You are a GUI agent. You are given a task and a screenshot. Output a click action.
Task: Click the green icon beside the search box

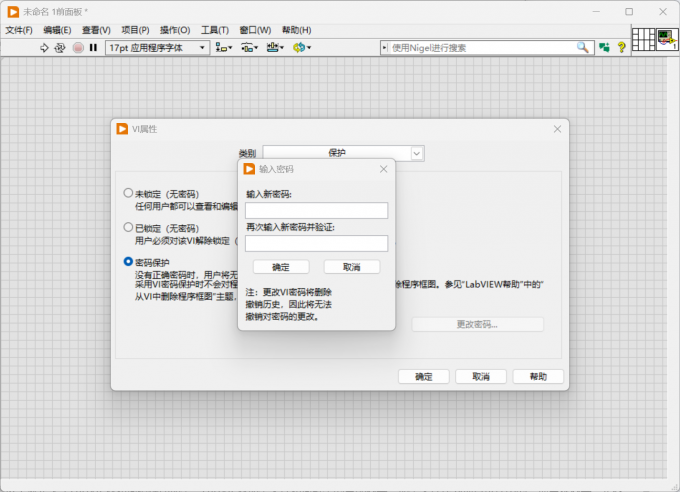[604, 48]
